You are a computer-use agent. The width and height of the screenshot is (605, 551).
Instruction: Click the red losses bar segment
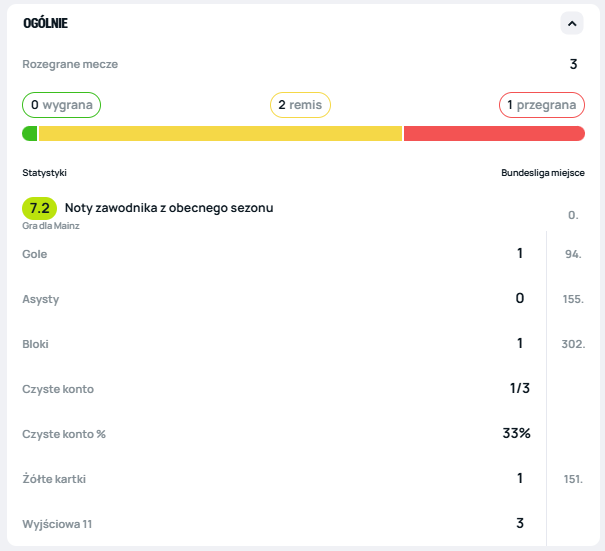(x=494, y=134)
